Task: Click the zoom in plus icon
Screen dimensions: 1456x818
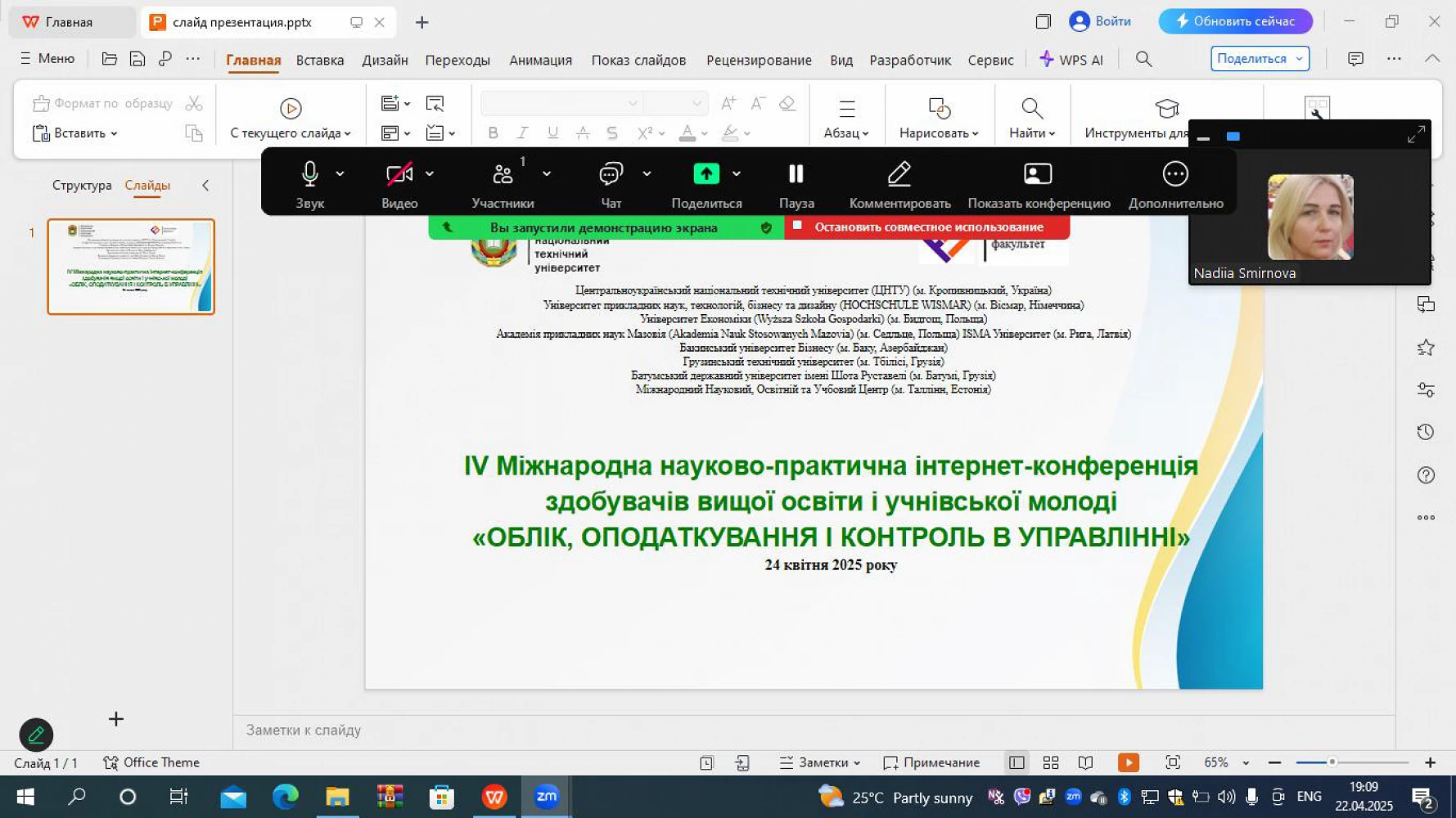Action: [x=1430, y=762]
